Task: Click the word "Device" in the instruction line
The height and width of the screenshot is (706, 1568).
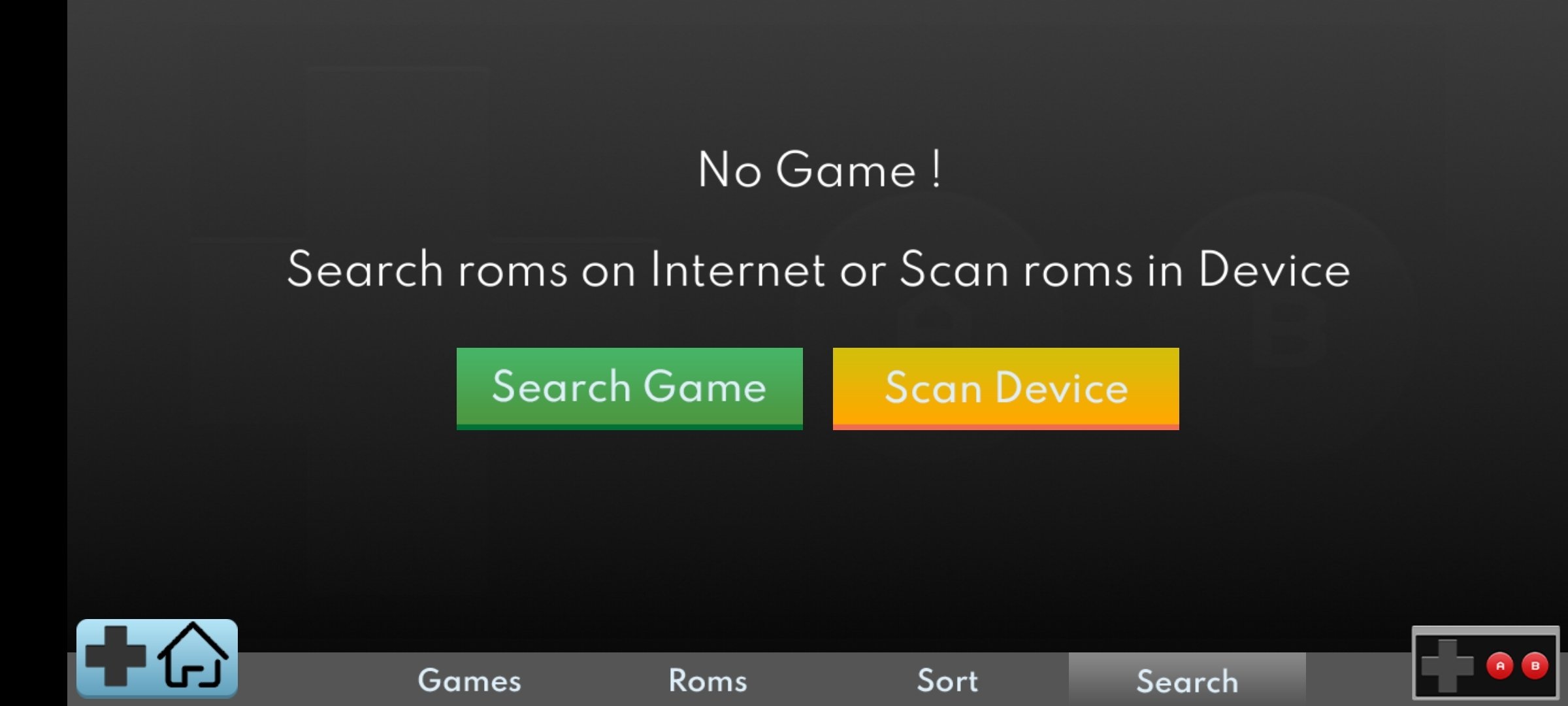Action: [1274, 269]
